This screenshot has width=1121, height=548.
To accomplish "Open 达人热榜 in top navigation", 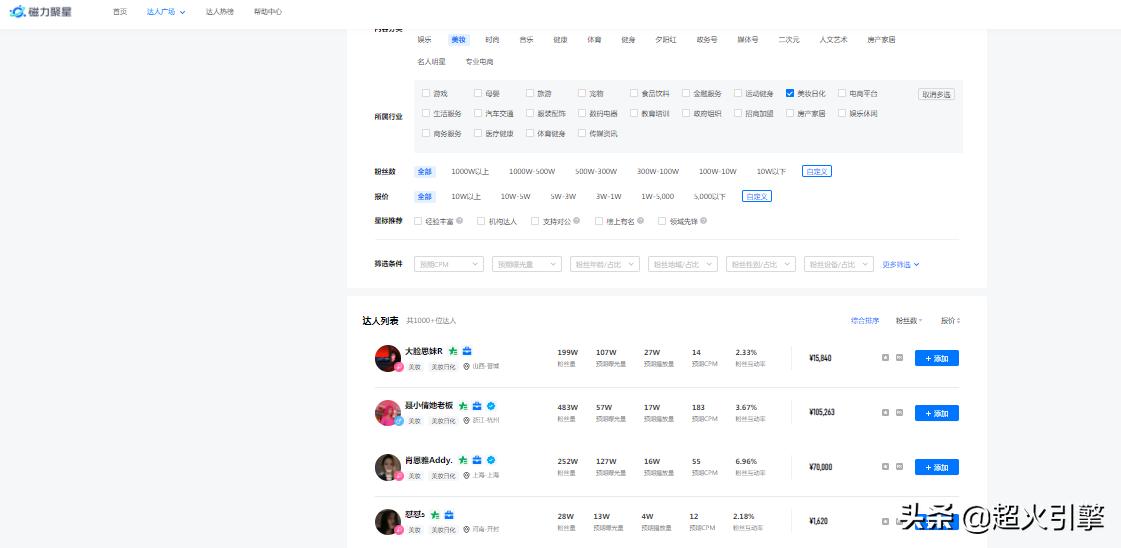I will coord(219,11).
